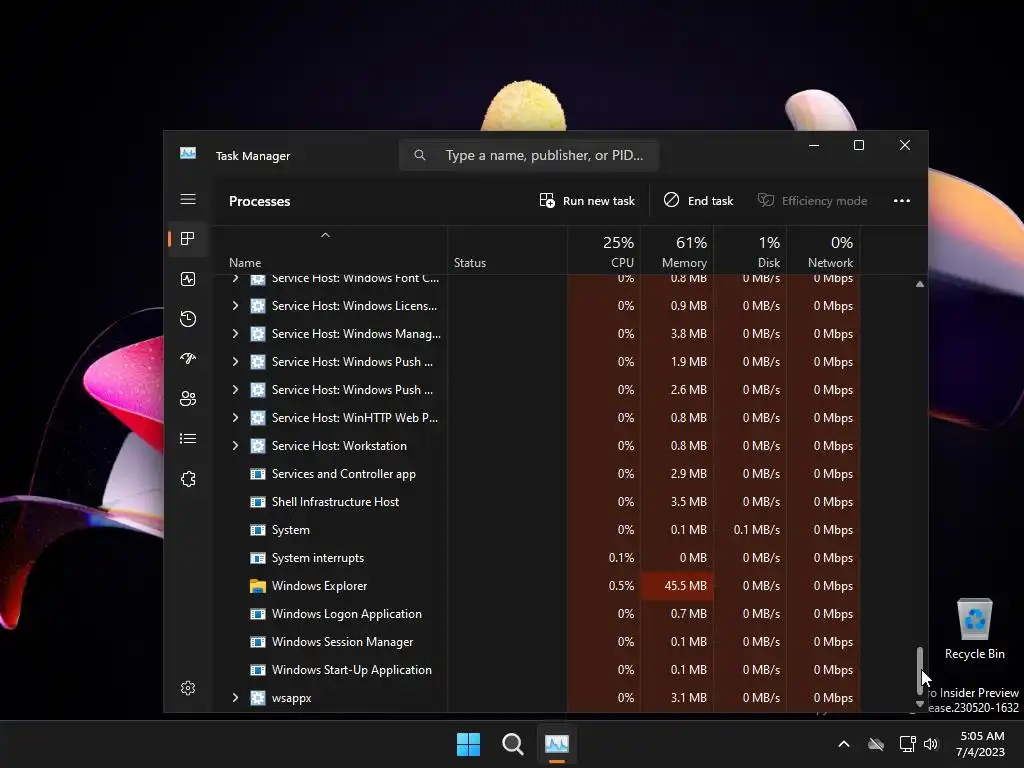Select Windows Logon Application row
Screen dimensions: 1024x768
point(537,614)
